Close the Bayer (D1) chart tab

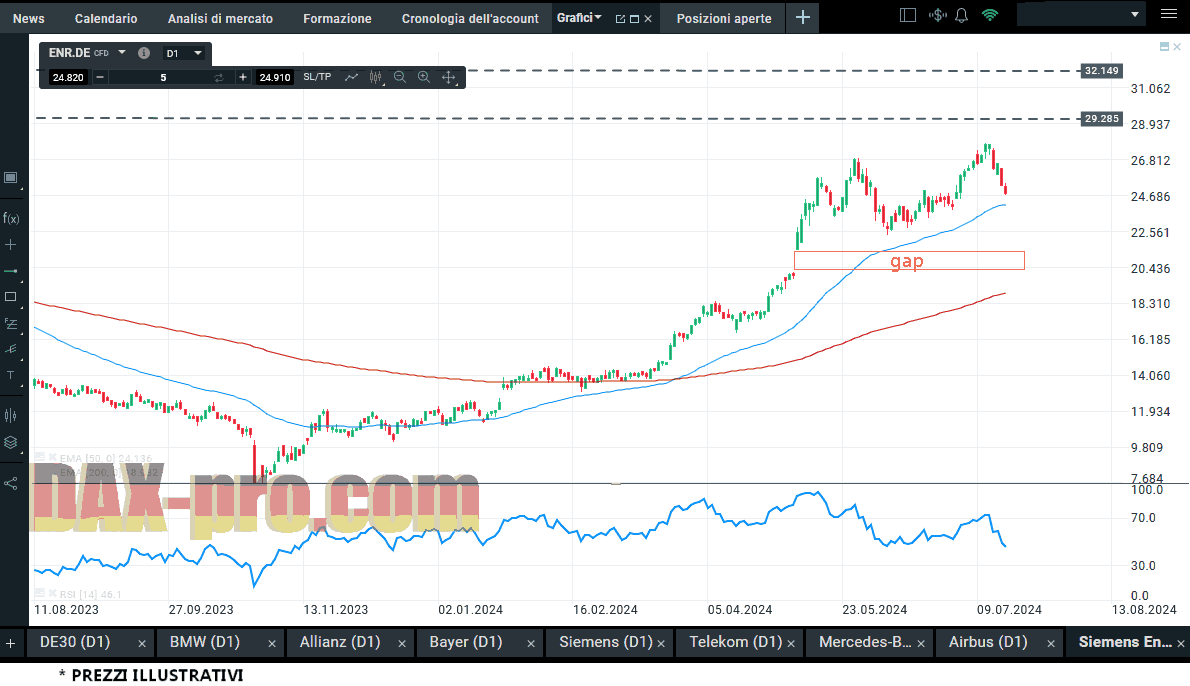click(x=531, y=644)
